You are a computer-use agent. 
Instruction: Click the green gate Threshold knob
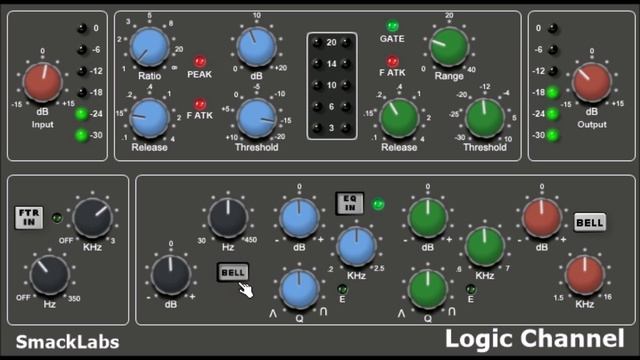point(485,118)
